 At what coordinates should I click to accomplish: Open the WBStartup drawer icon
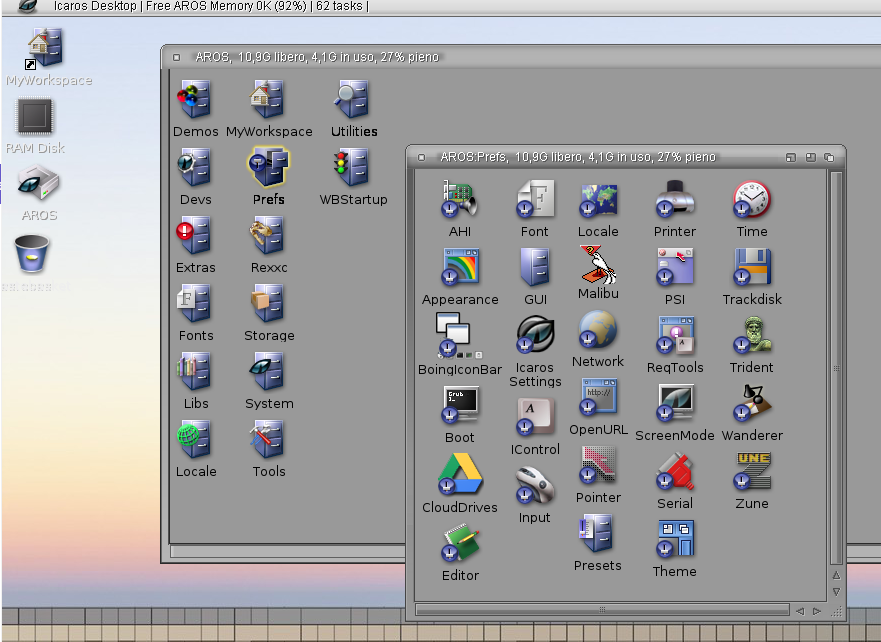tap(352, 167)
